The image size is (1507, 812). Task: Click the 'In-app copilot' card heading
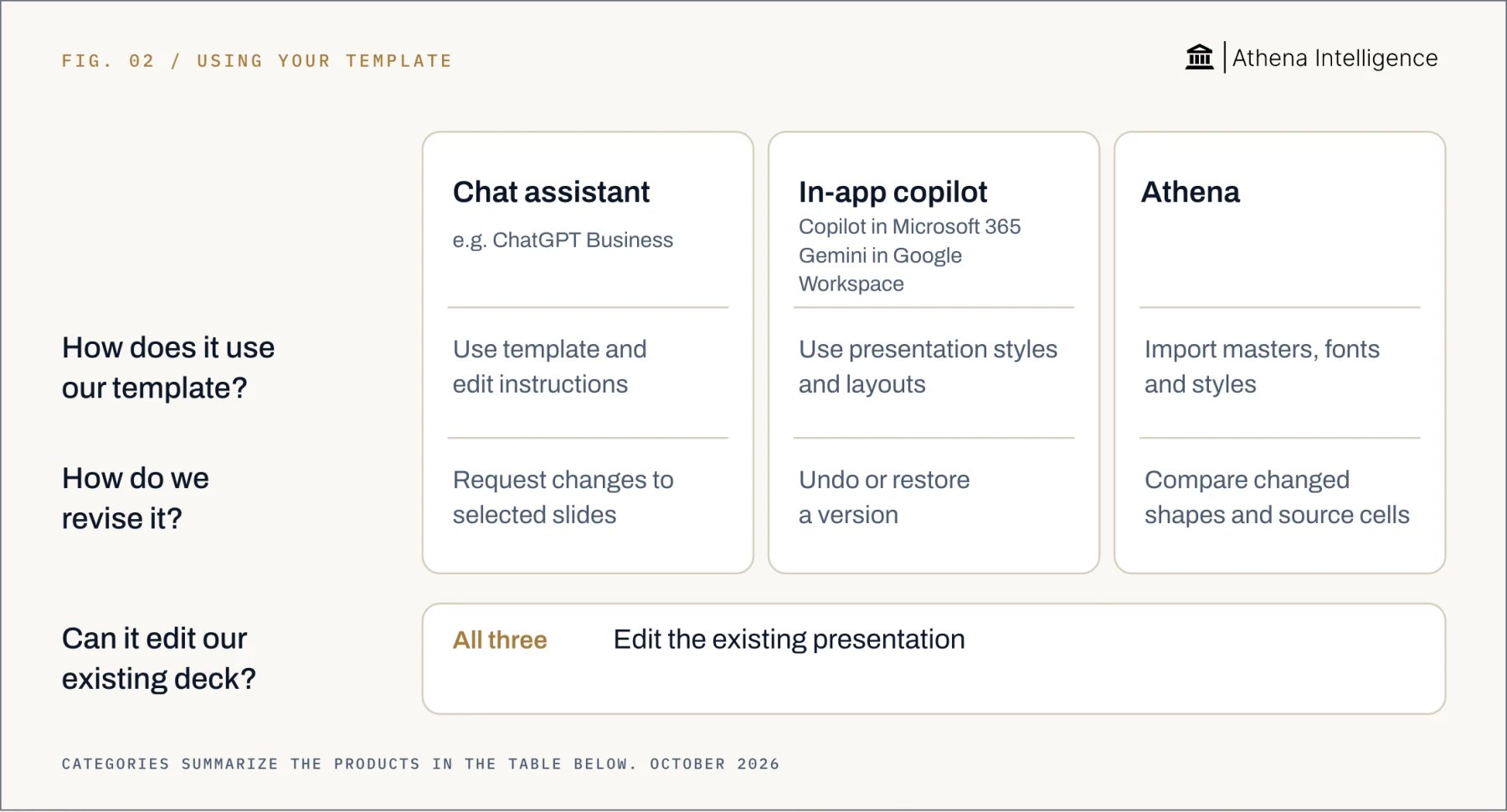pos(892,192)
